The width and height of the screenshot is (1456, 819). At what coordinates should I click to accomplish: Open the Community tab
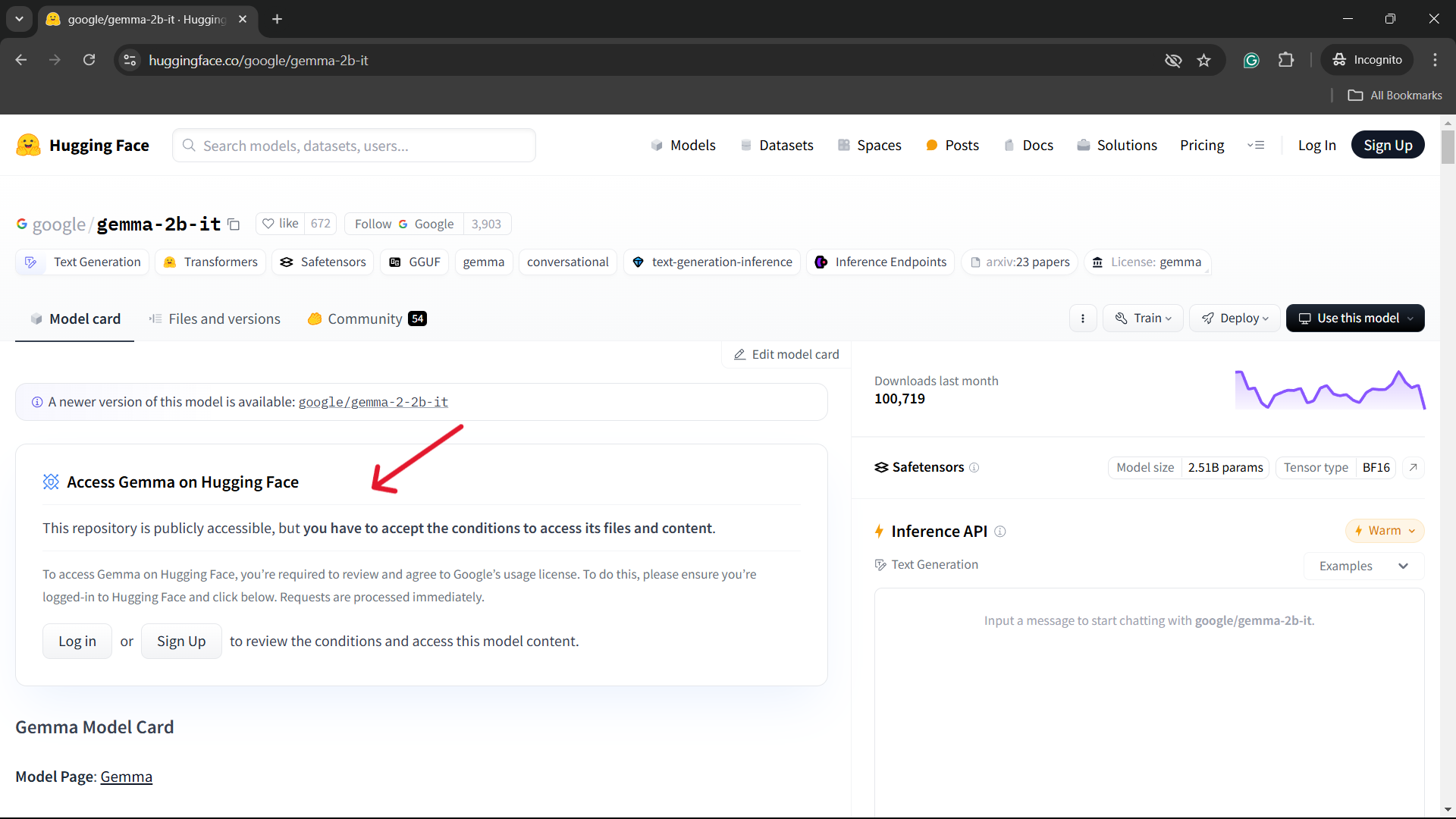[367, 319]
